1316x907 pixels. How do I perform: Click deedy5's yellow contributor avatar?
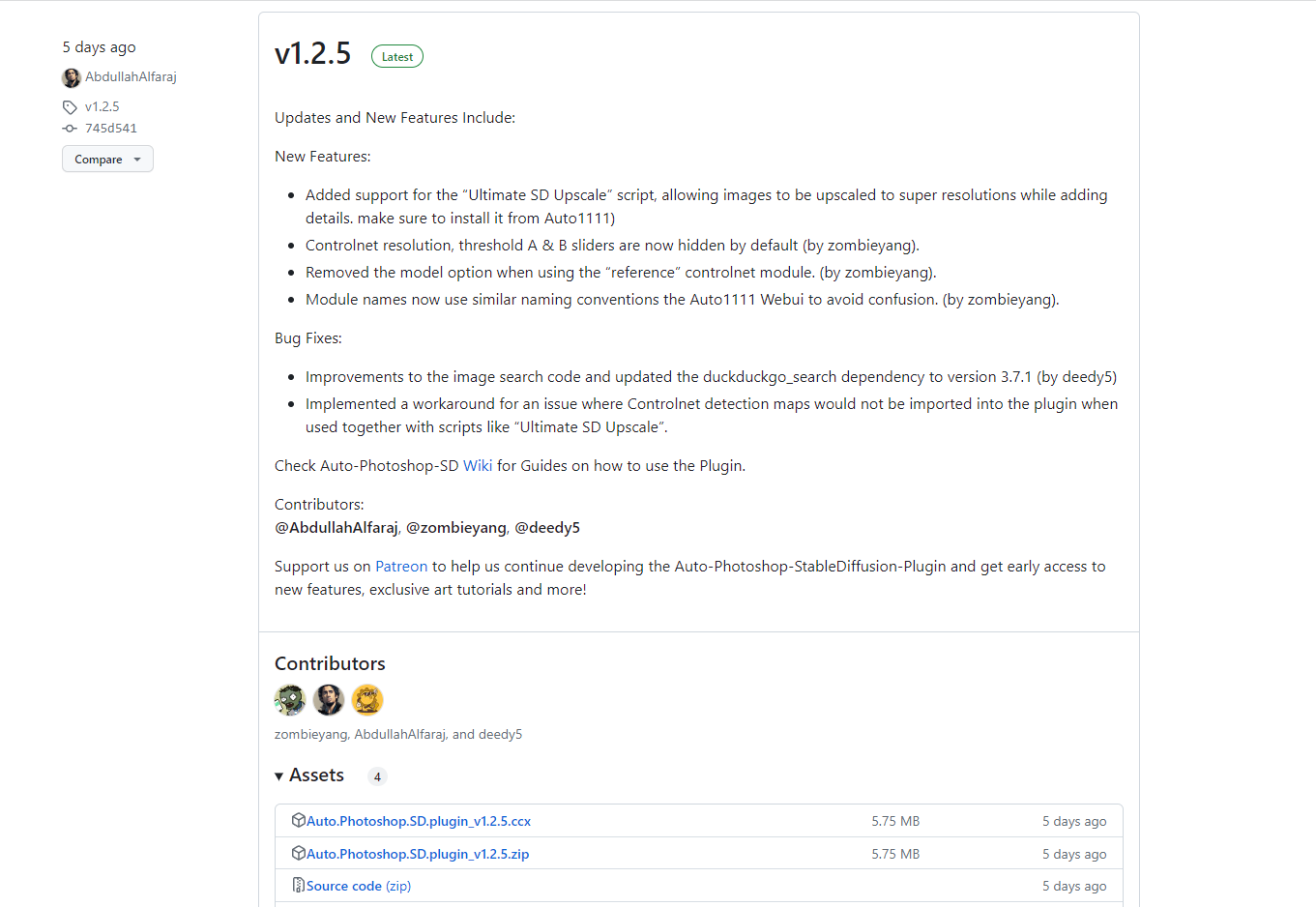coord(367,699)
